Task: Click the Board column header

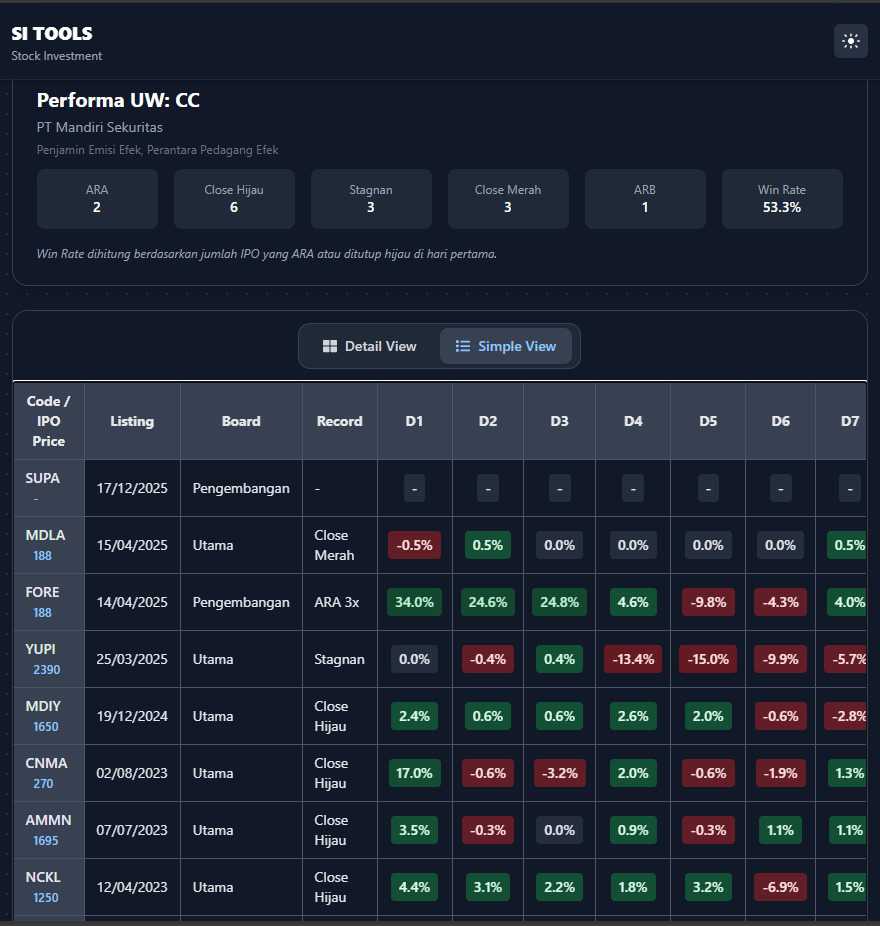Action: pyautogui.click(x=241, y=421)
